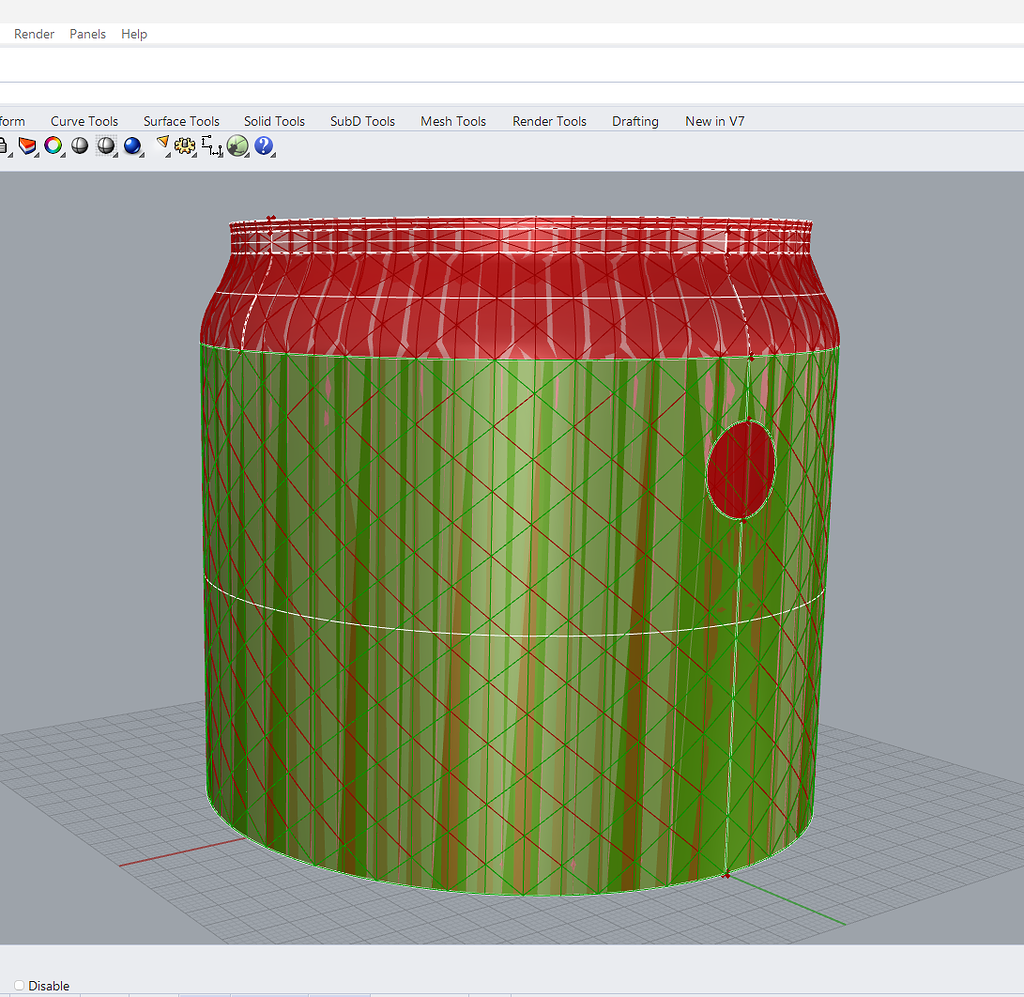Image resolution: width=1024 pixels, height=997 pixels.
Task: Open Options via the gear icon
Action: pyautogui.click(x=184, y=146)
